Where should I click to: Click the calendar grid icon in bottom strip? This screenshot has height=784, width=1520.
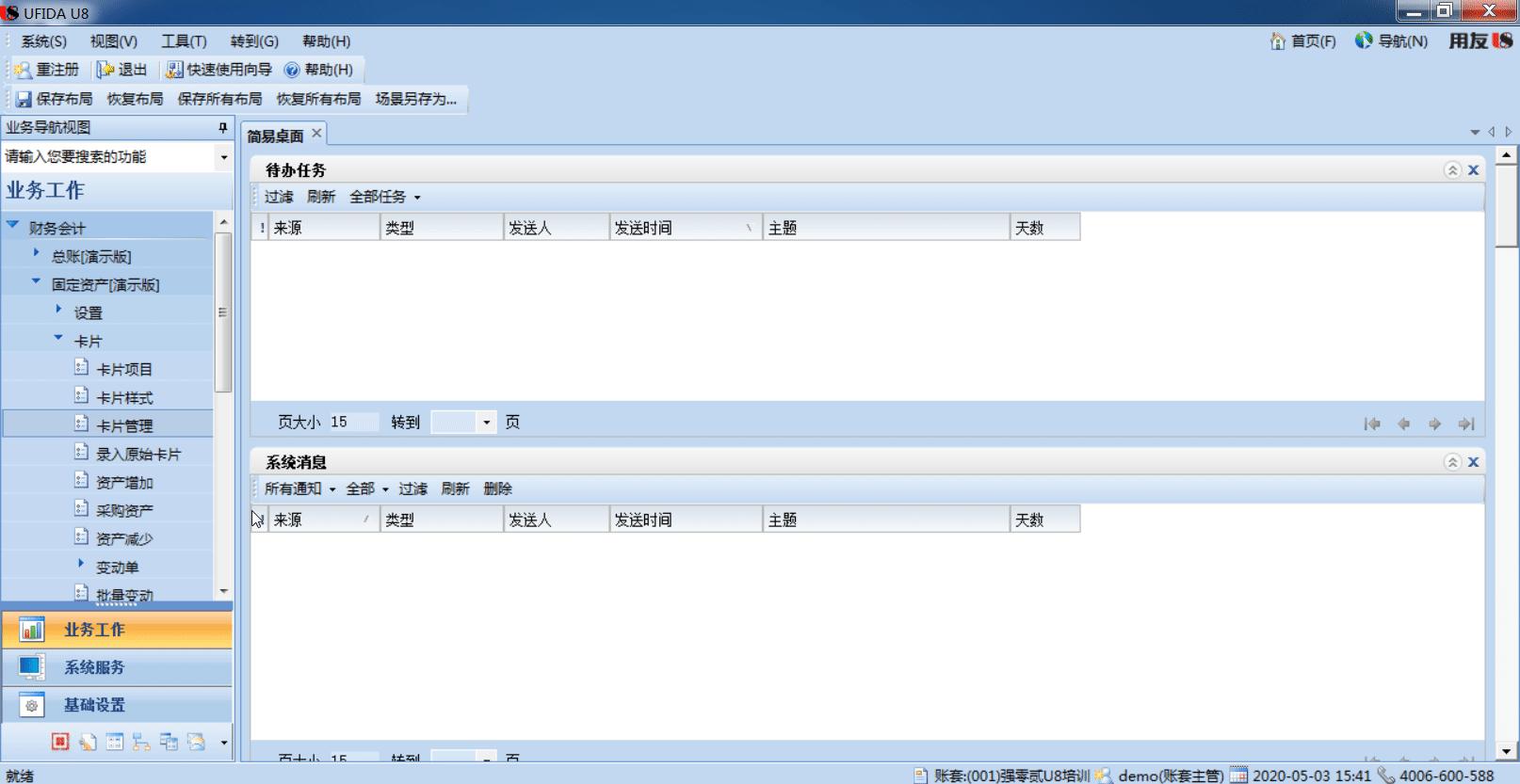[115, 742]
